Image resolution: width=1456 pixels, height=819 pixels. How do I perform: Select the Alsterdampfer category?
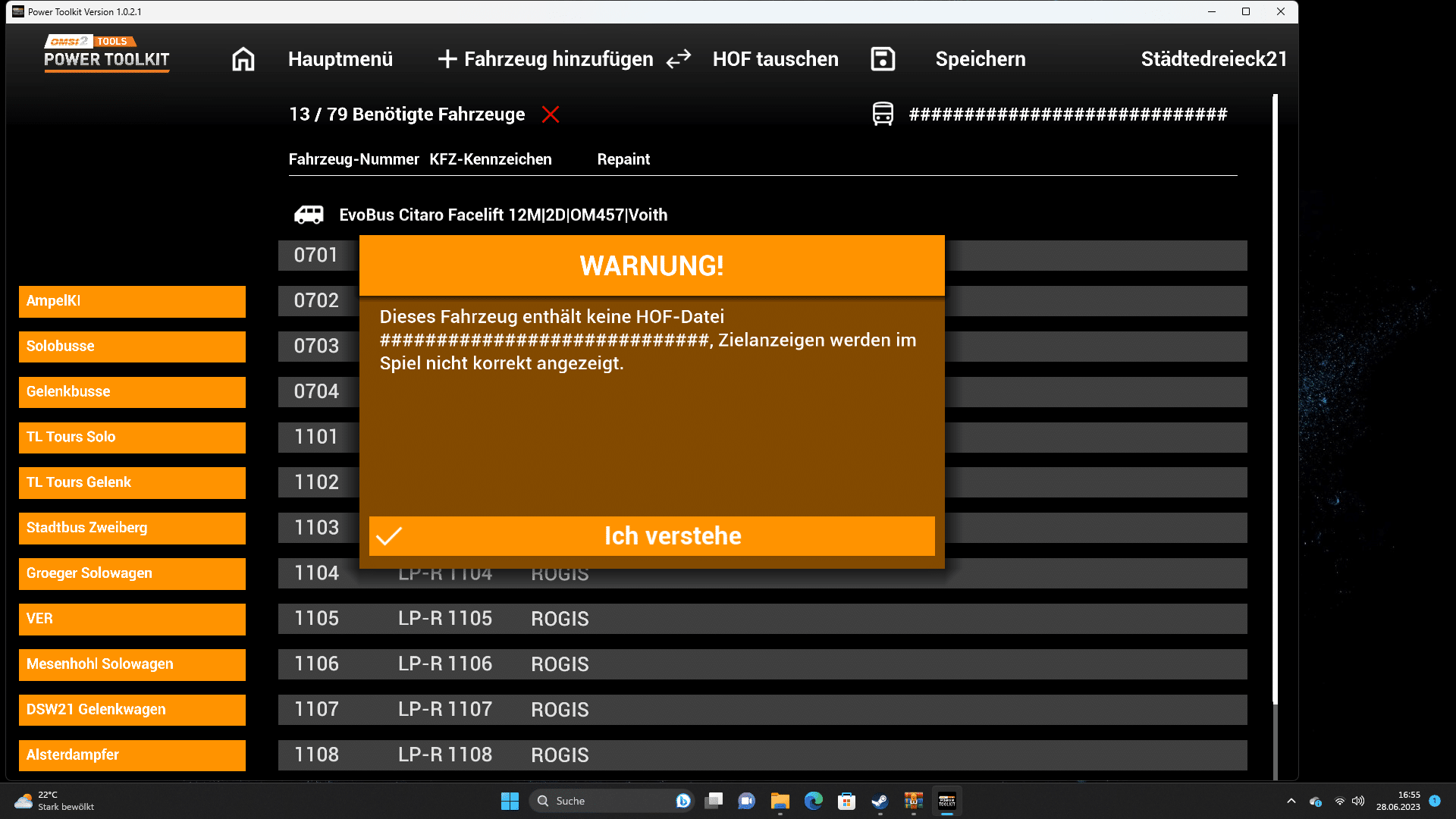132,755
